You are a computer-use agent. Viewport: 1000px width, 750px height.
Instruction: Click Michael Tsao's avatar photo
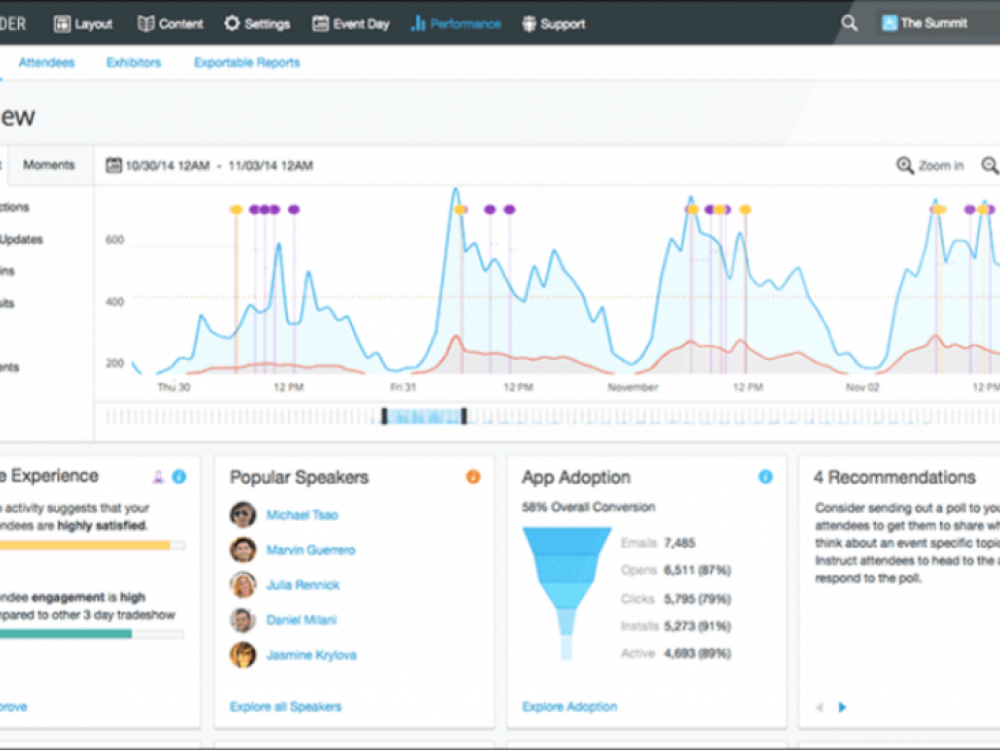coord(242,515)
